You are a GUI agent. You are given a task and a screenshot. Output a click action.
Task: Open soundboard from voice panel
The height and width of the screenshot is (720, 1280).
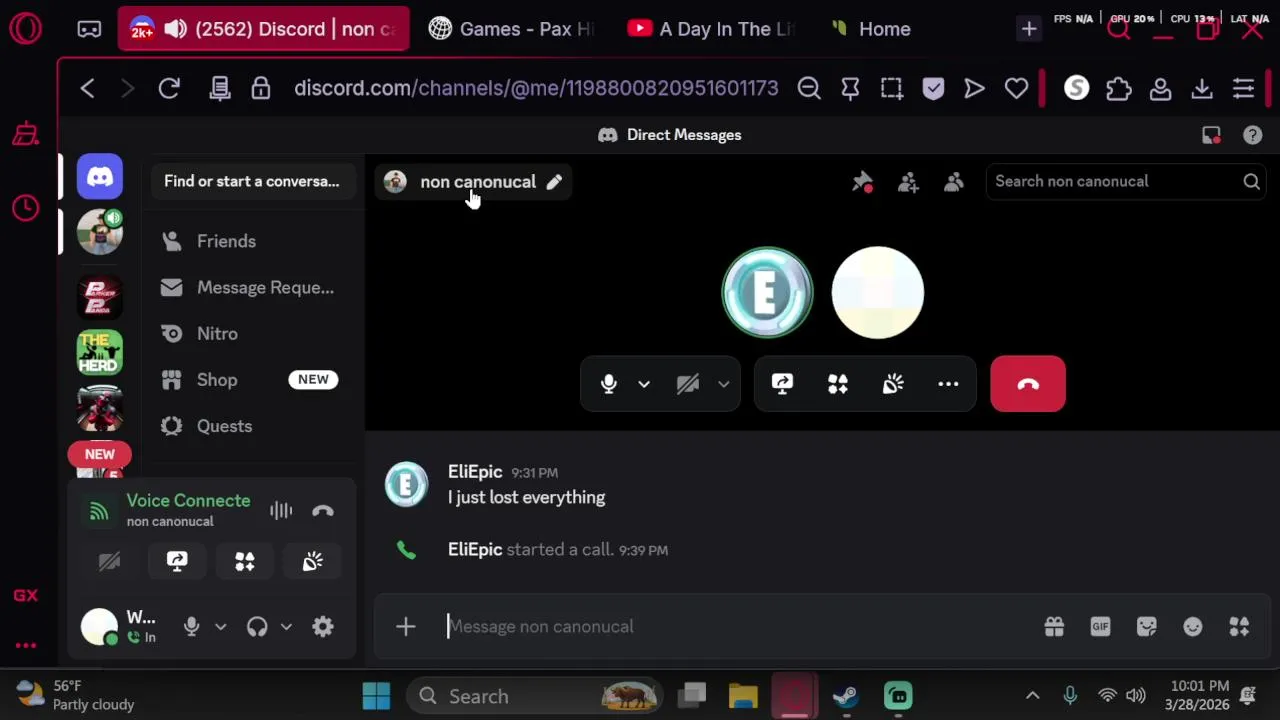click(313, 562)
